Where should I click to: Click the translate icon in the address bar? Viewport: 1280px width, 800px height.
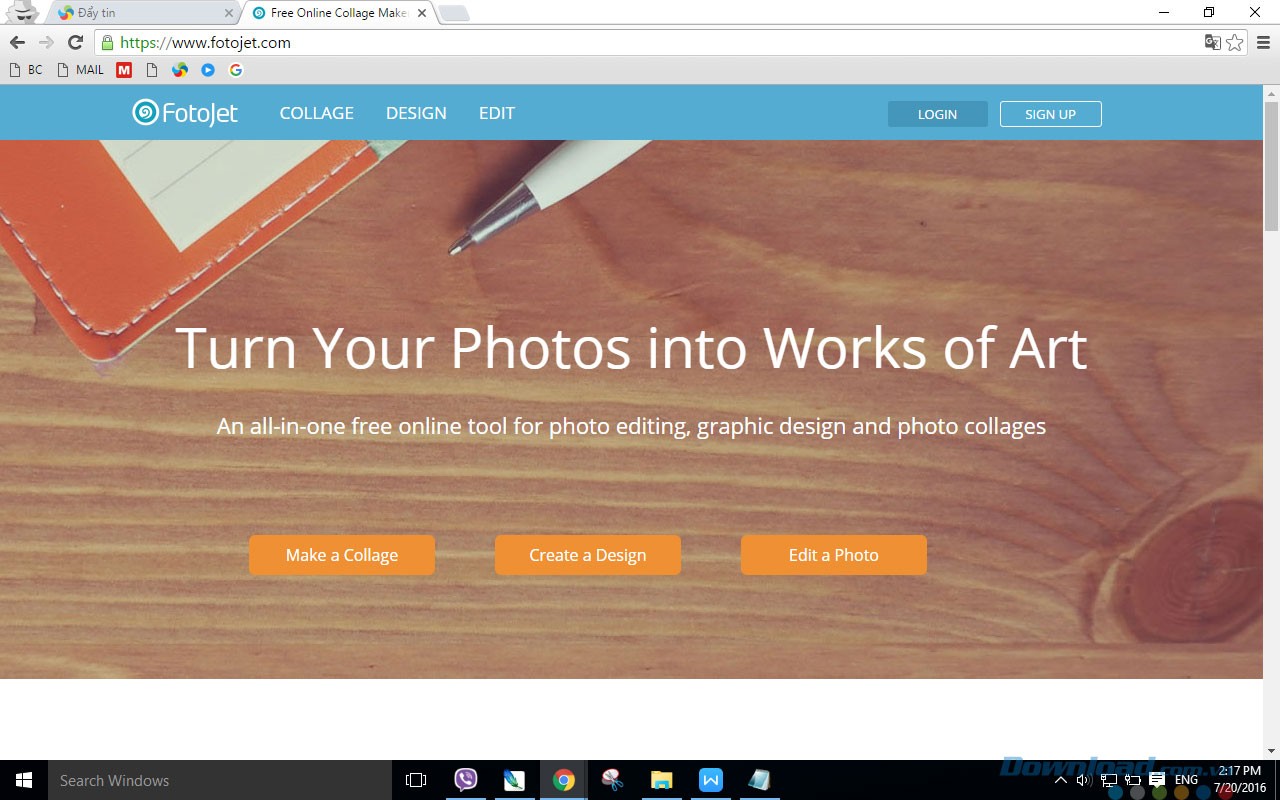click(x=1212, y=43)
